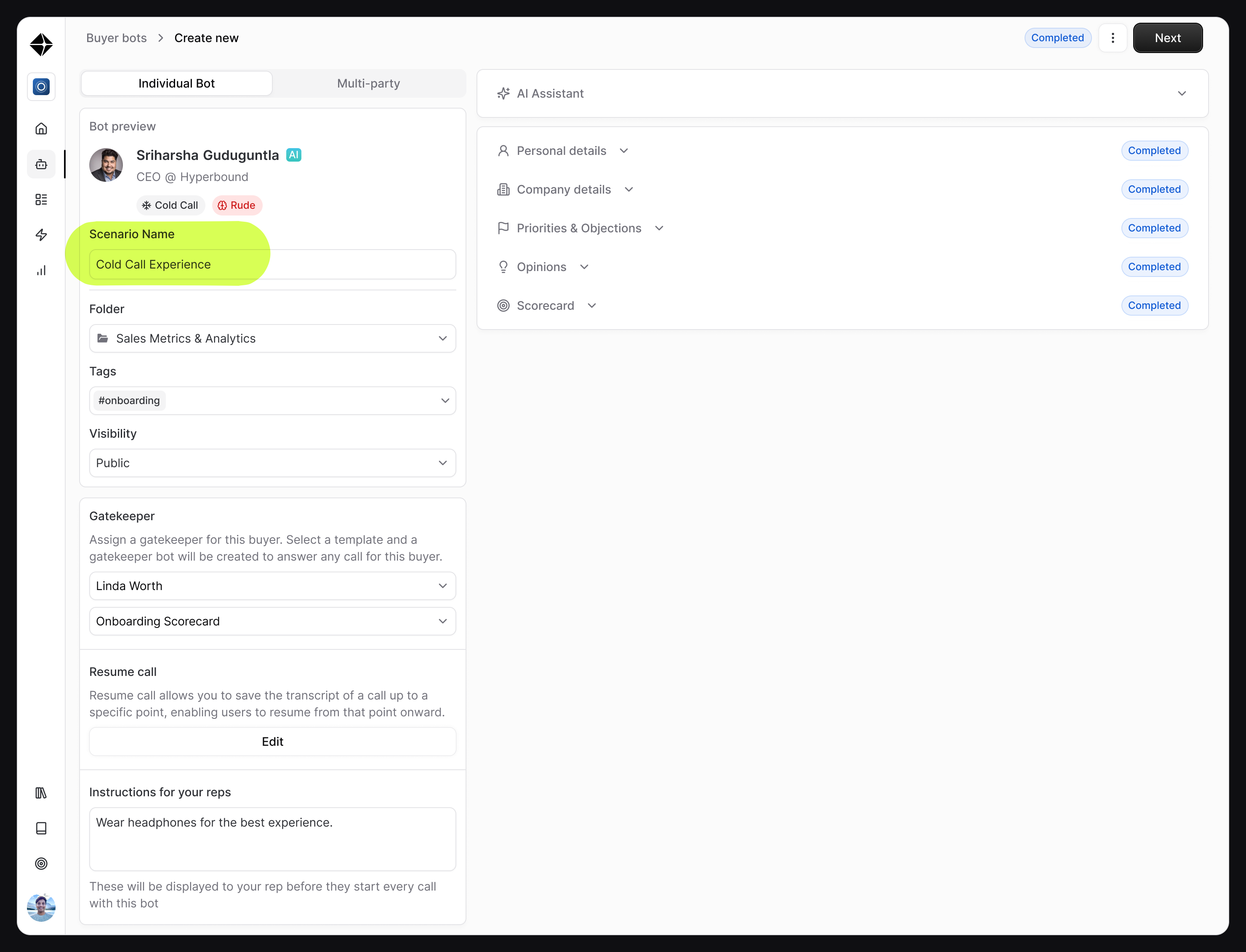Click the Next button
The width and height of the screenshot is (1246, 952).
click(1168, 38)
